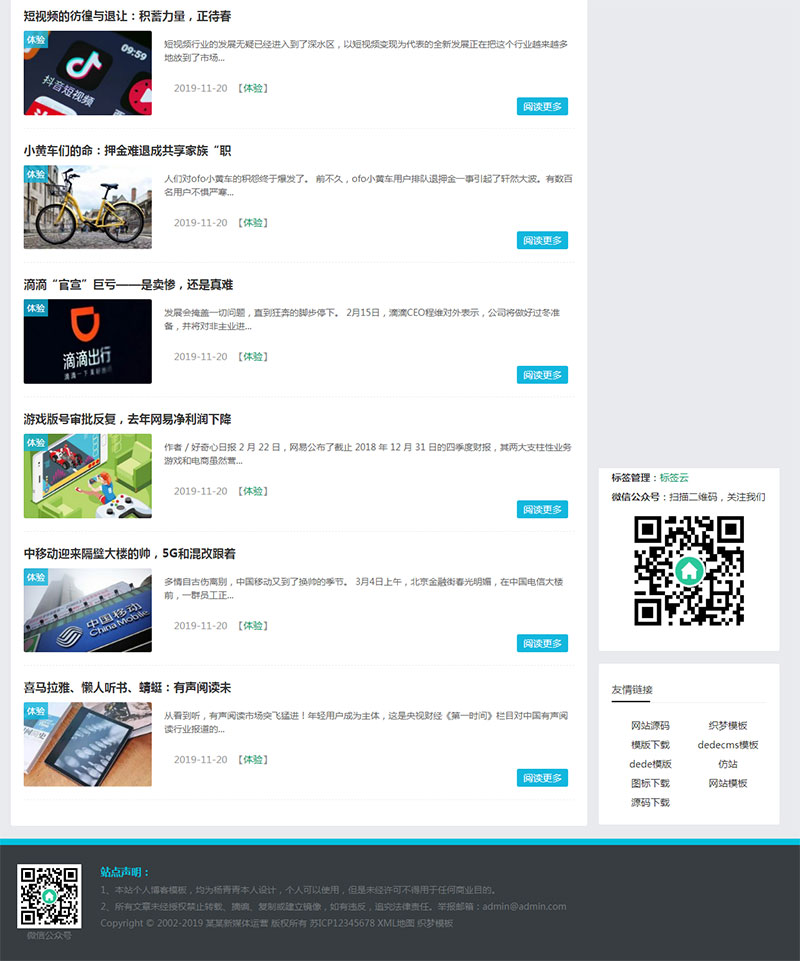Click 阅读更多 for the 游戏版号 article
800x961 pixels.
pos(542,509)
